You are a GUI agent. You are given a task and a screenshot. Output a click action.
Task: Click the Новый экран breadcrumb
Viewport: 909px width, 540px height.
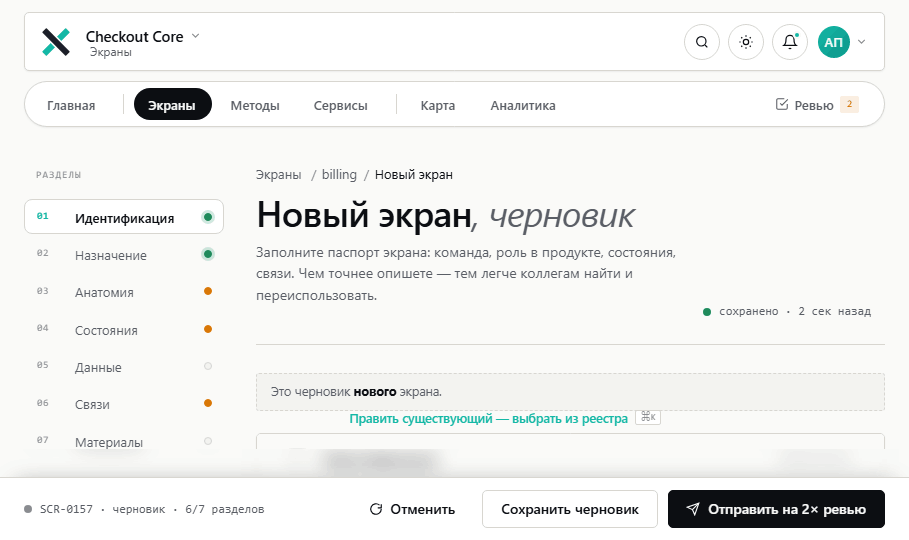[x=413, y=175]
